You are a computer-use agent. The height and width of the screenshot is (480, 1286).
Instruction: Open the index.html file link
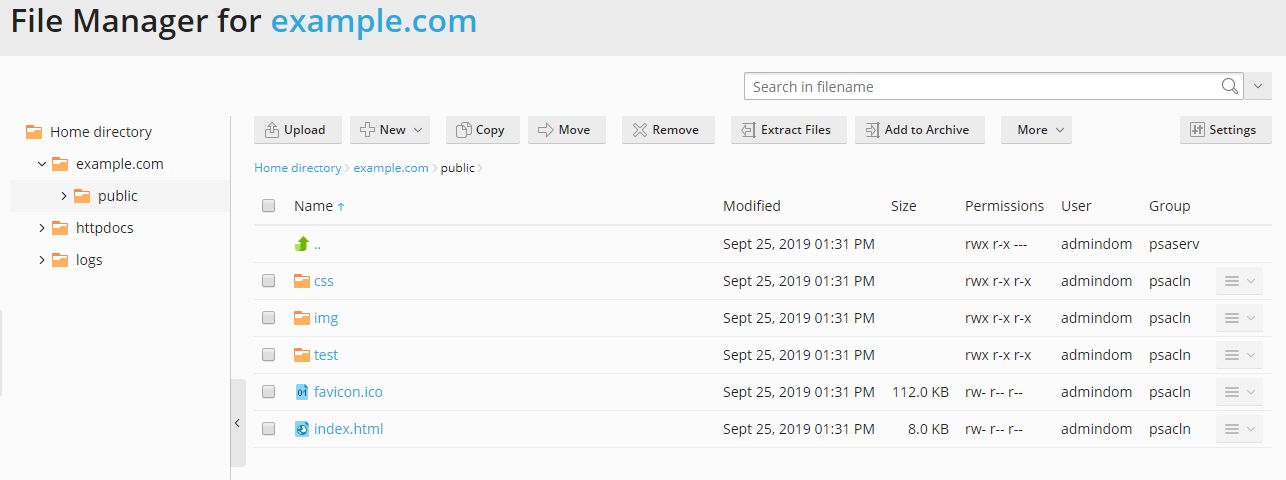[x=348, y=429]
